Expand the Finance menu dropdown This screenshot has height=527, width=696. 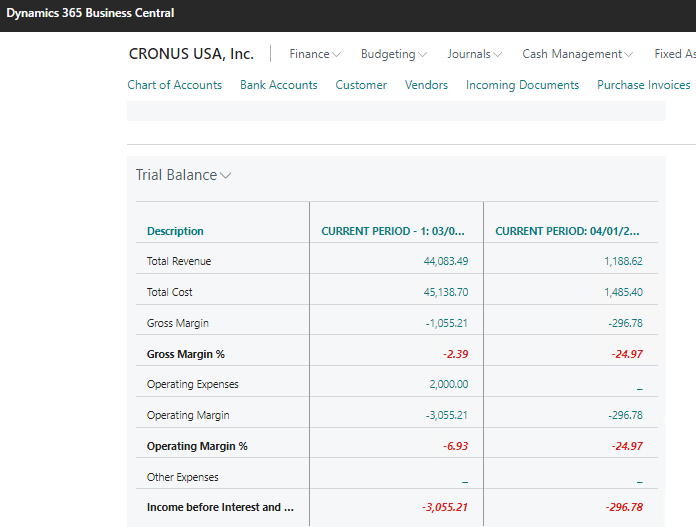pos(314,54)
